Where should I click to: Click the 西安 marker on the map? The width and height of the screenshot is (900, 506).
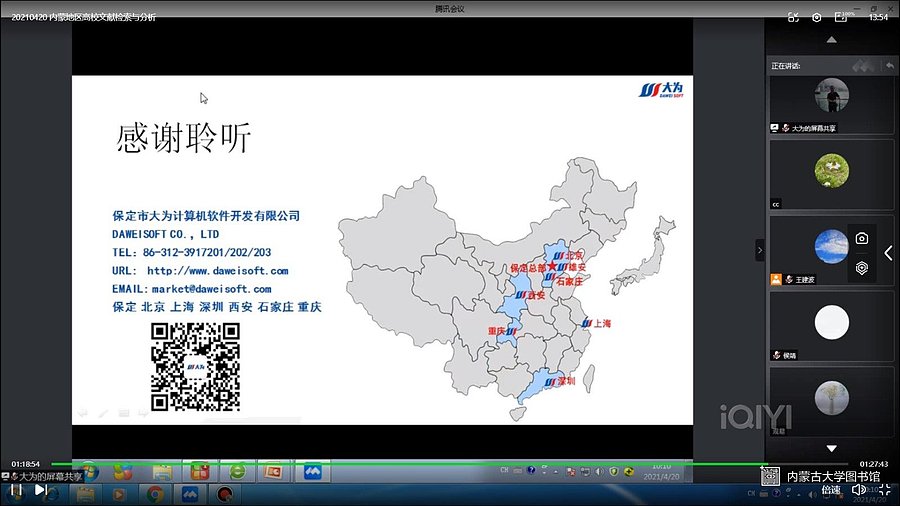[530, 295]
